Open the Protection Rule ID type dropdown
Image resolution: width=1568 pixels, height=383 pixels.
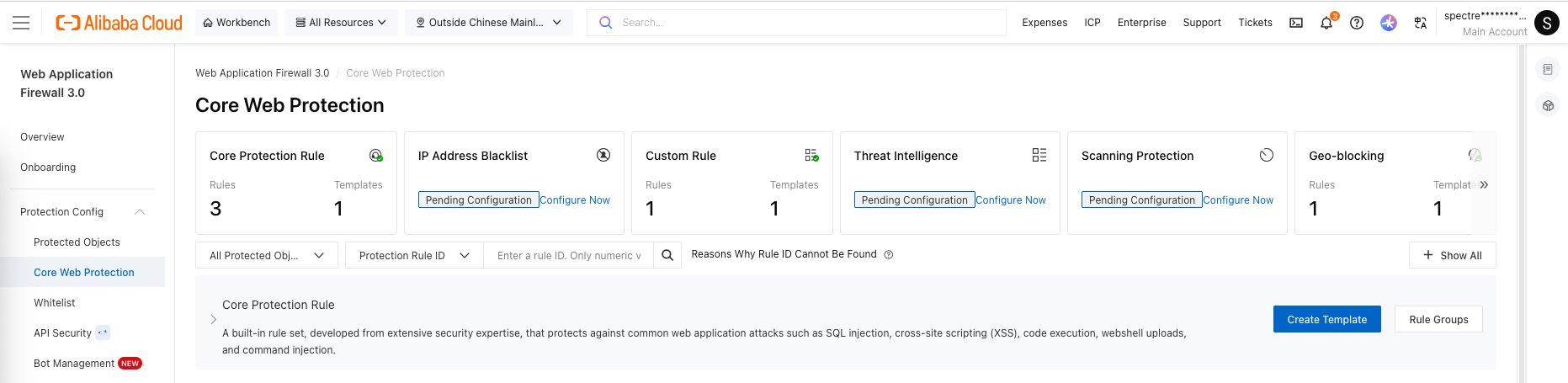(414, 255)
